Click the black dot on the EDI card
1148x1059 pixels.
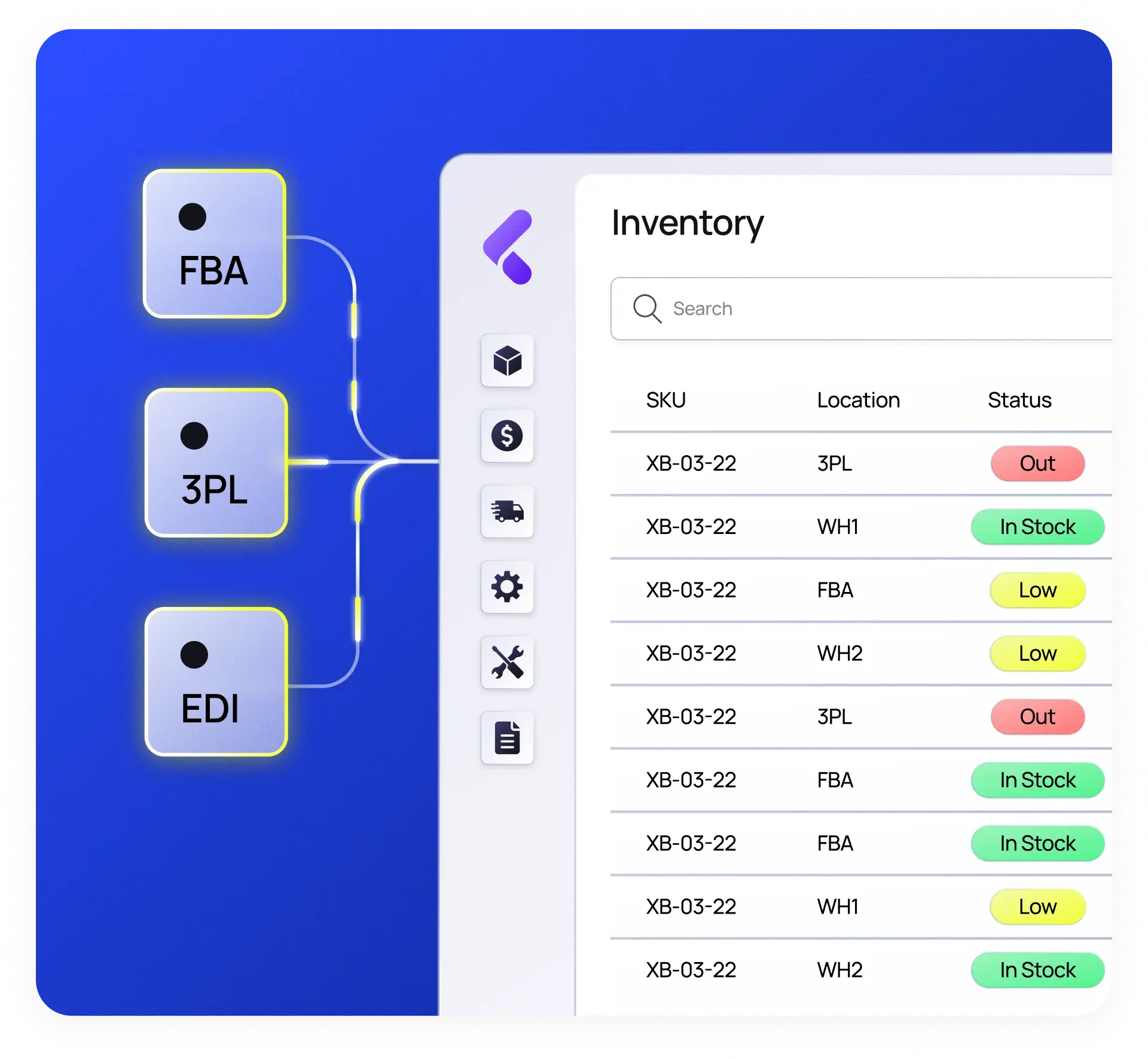[x=194, y=654]
